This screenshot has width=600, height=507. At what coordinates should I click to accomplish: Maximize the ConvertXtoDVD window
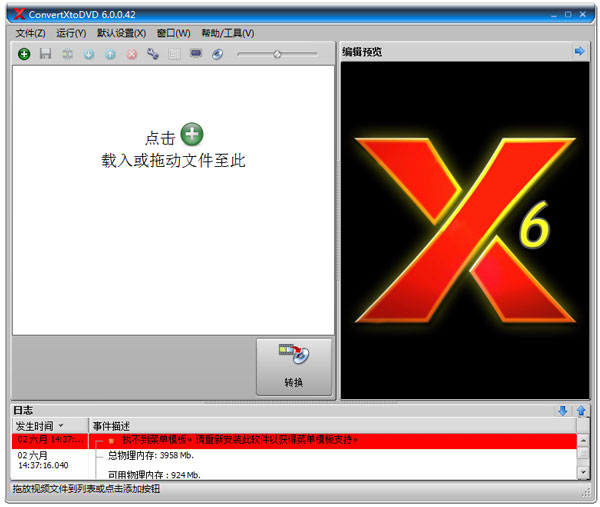click(568, 15)
